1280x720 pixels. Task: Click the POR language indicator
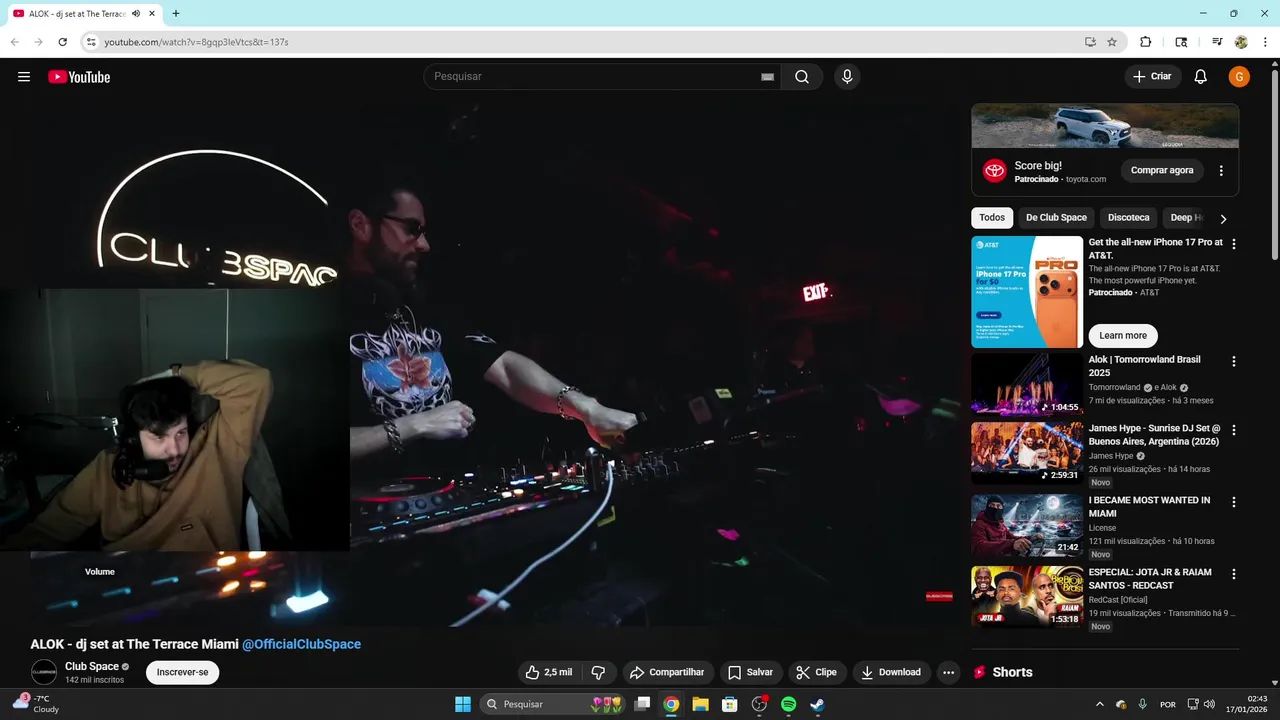click(1168, 704)
